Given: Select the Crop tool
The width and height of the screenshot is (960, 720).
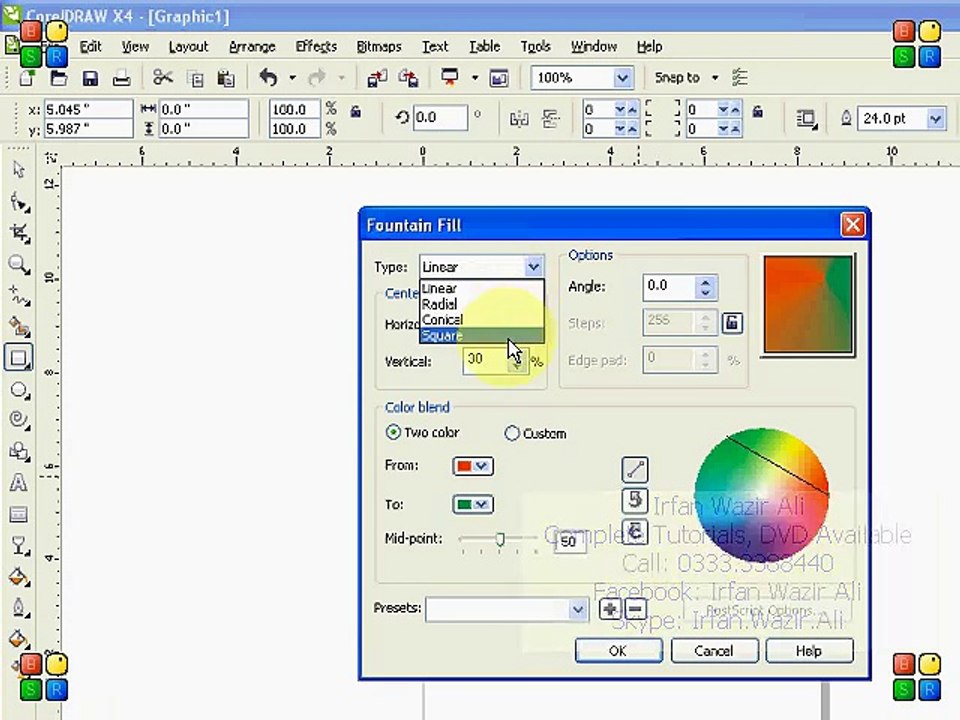Looking at the screenshot, I should click(x=19, y=233).
